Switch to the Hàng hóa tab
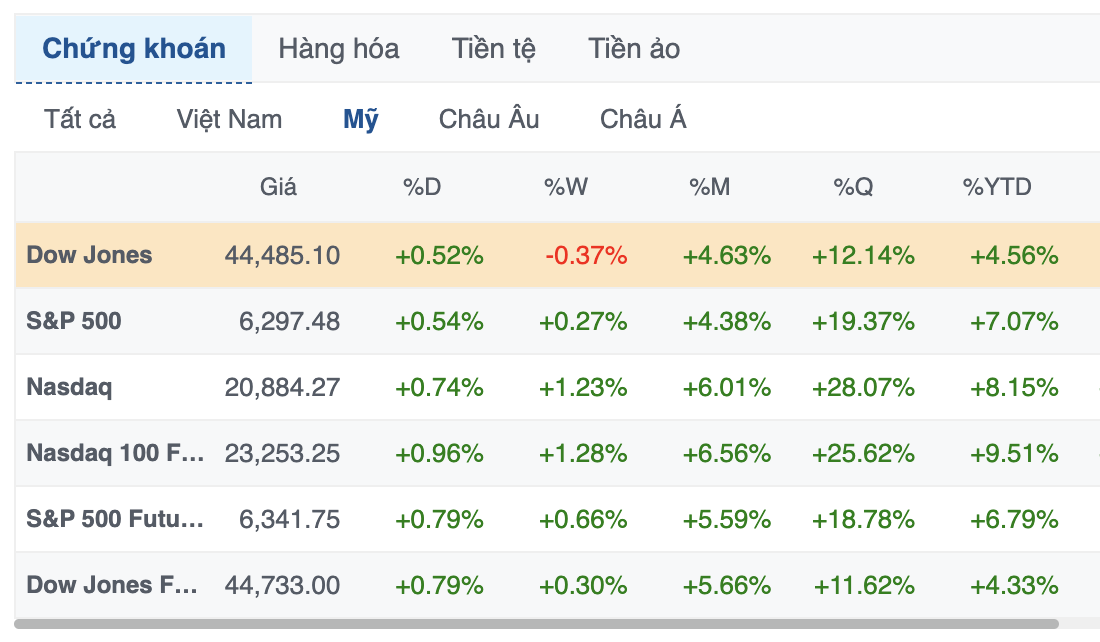 (339, 49)
